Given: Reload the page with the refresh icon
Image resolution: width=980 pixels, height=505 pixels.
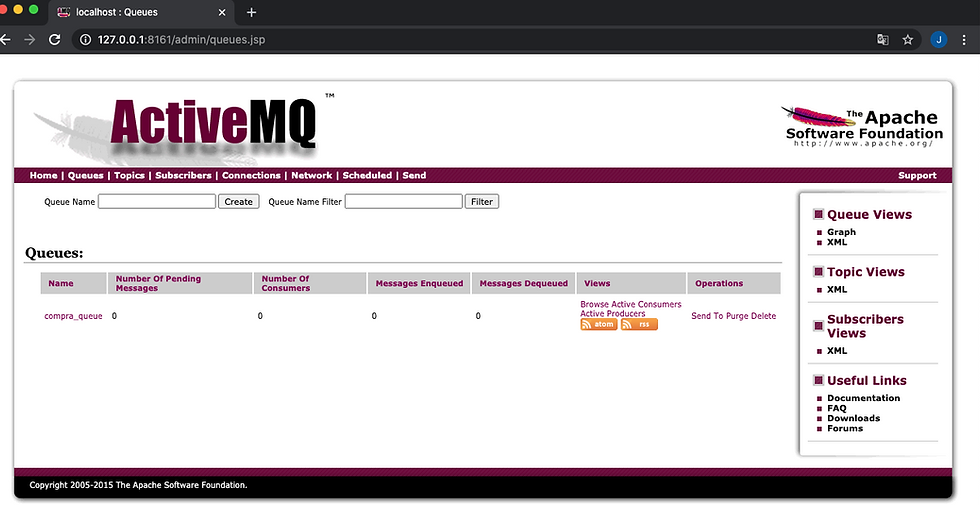Looking at the screenshot, I should click(x=54, y=39).
